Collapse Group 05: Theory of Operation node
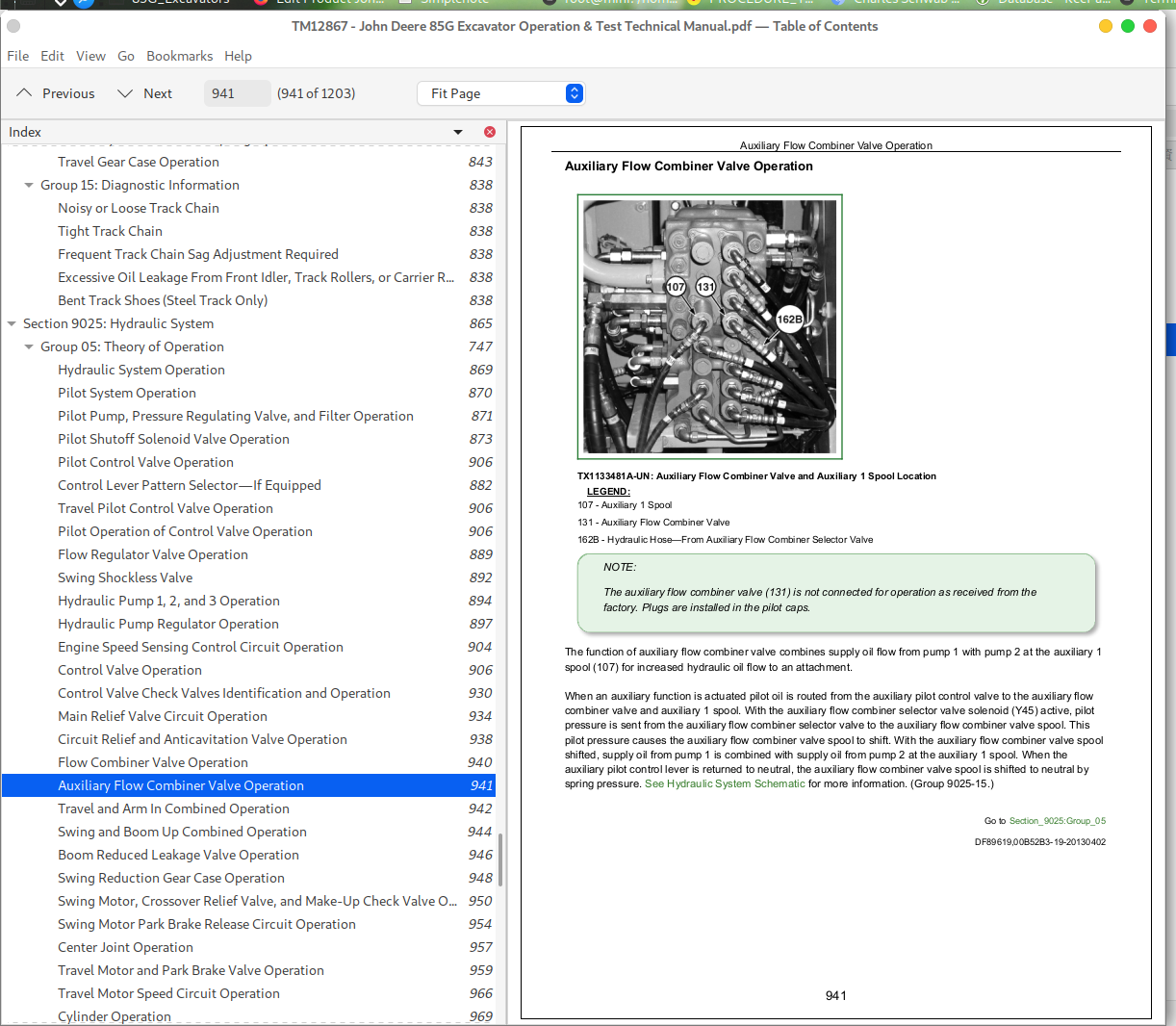The image size is (1176, 1026). pyautogui.click(x=29, y=347)
